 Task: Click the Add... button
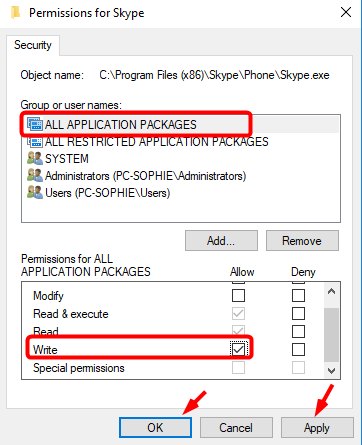[221, 240]
